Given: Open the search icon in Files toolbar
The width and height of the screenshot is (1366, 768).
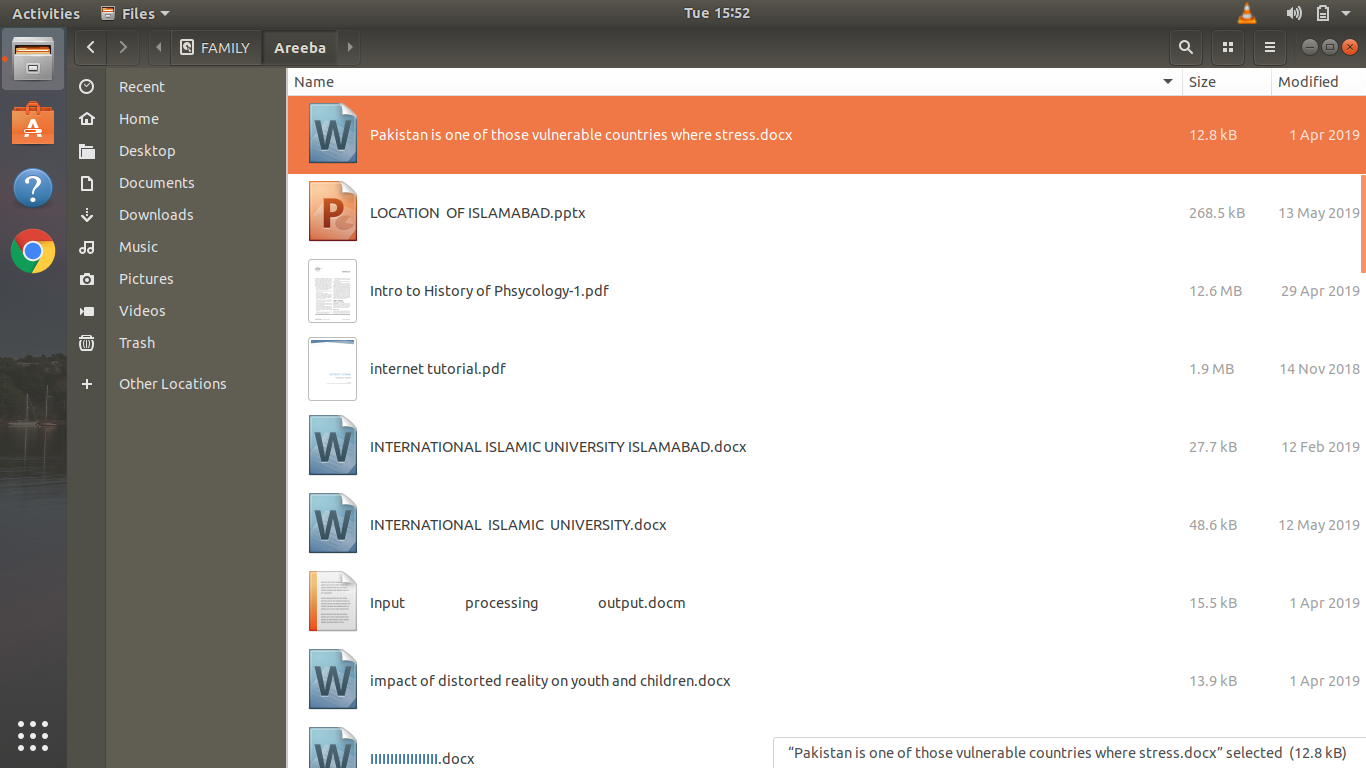Looking at the screenshot, I should tap(1185, 47).
